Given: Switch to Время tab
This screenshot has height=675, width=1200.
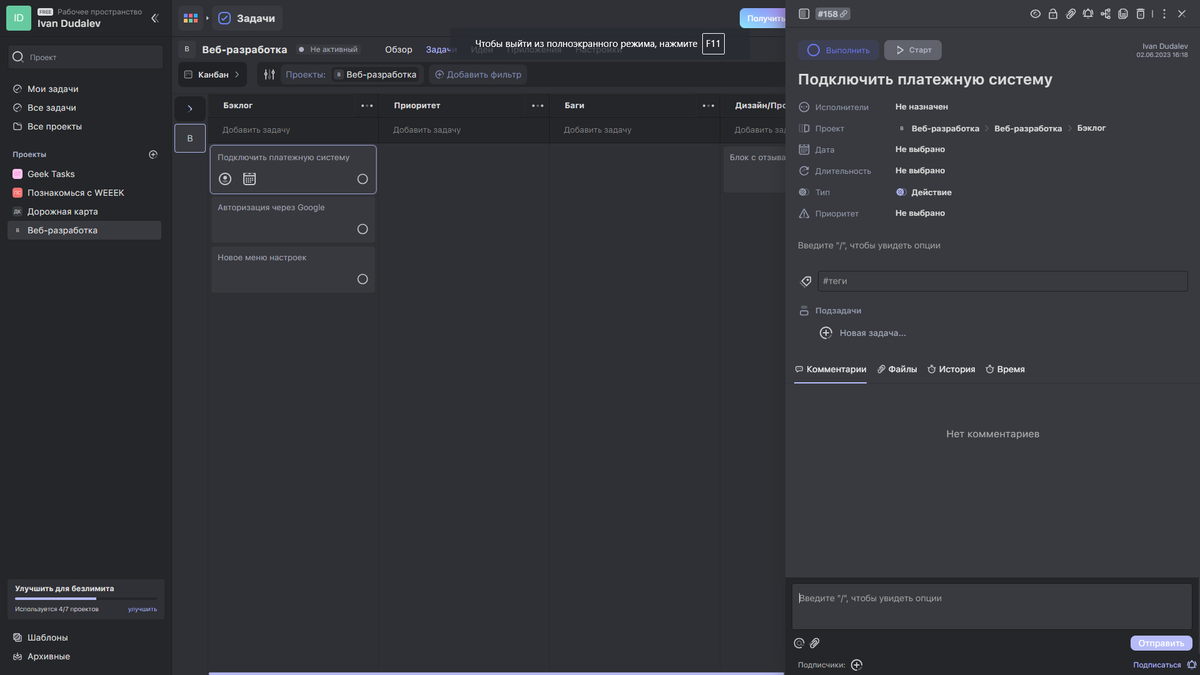Looking at the screenshot, I should tap(1005, 369).
